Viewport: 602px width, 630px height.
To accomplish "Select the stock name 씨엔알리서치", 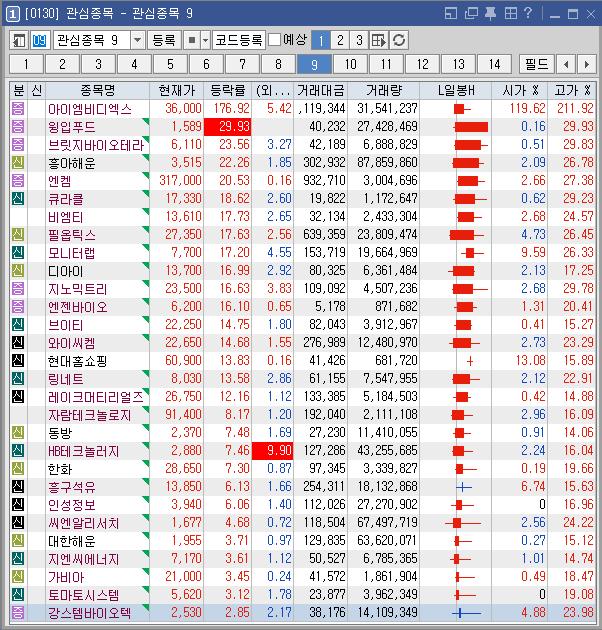I will (x=84, y=523).
